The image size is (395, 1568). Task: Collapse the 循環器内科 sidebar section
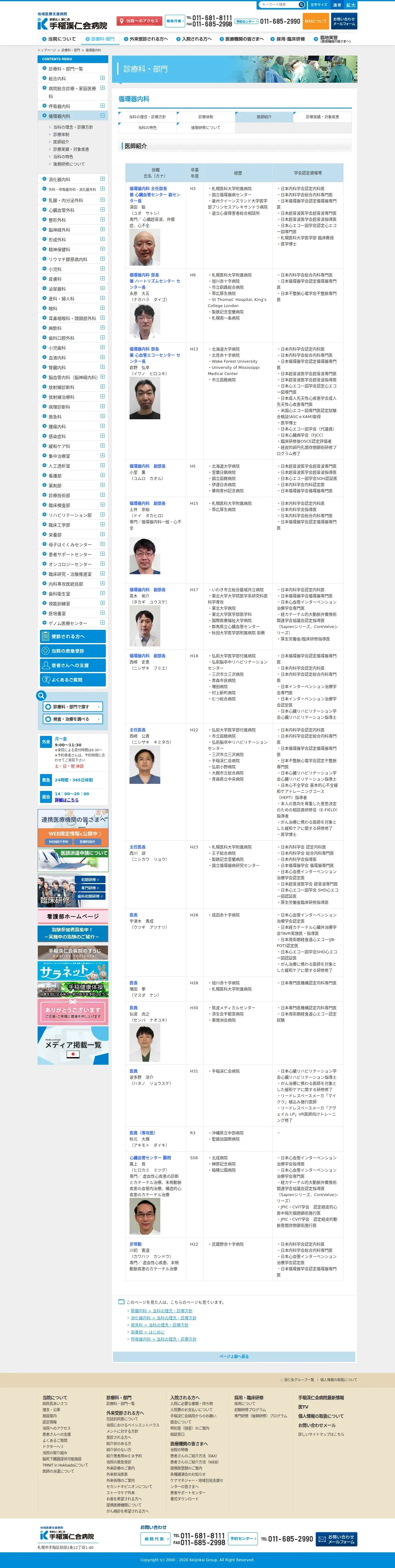(x=102, y=116)
